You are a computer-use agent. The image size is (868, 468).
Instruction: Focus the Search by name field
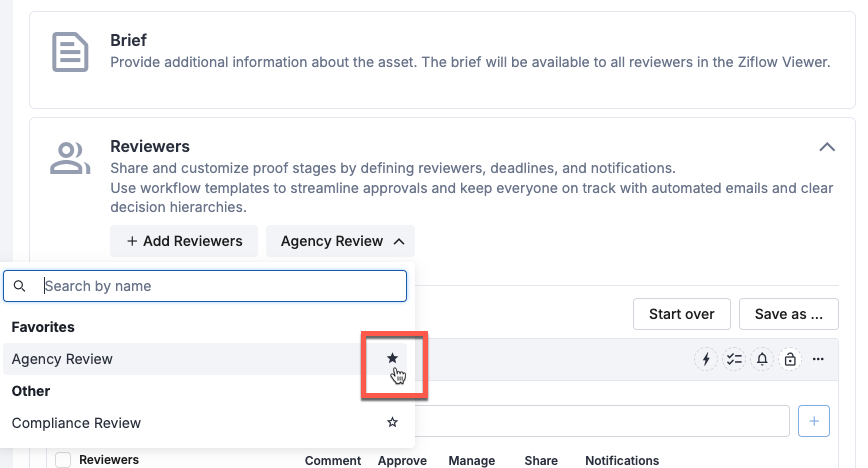point(220,286)
